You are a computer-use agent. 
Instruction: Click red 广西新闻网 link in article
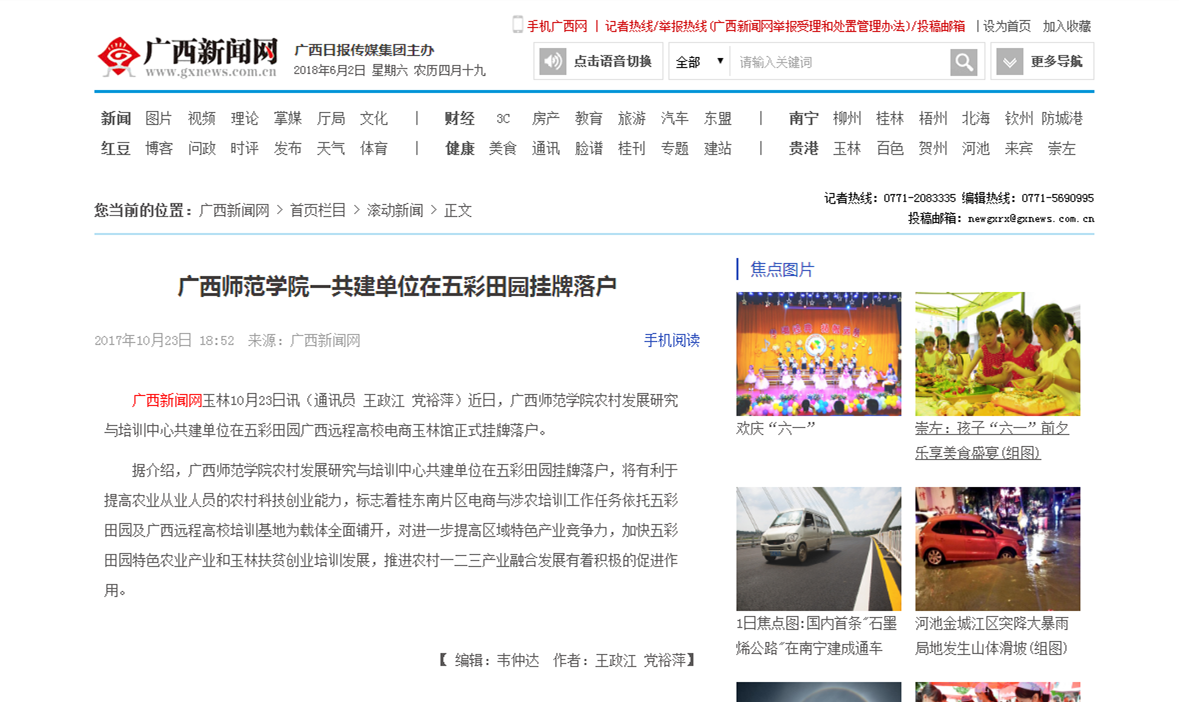pos(167,401)
